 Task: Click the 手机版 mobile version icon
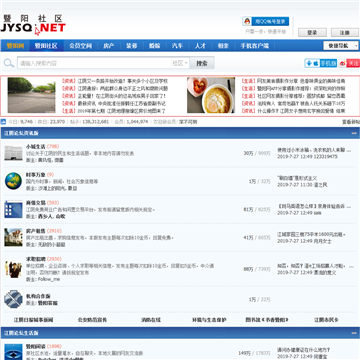point(321,63)
